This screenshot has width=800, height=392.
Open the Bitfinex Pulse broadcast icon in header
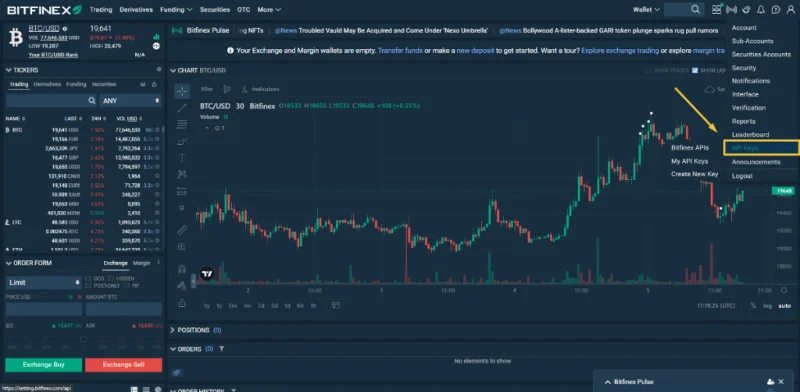[732, 9]
